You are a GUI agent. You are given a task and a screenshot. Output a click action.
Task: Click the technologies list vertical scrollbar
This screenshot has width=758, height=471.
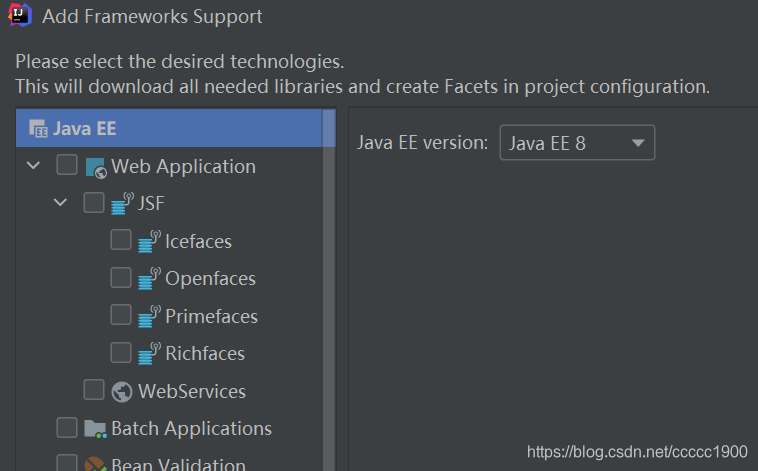tap(329, 290)
